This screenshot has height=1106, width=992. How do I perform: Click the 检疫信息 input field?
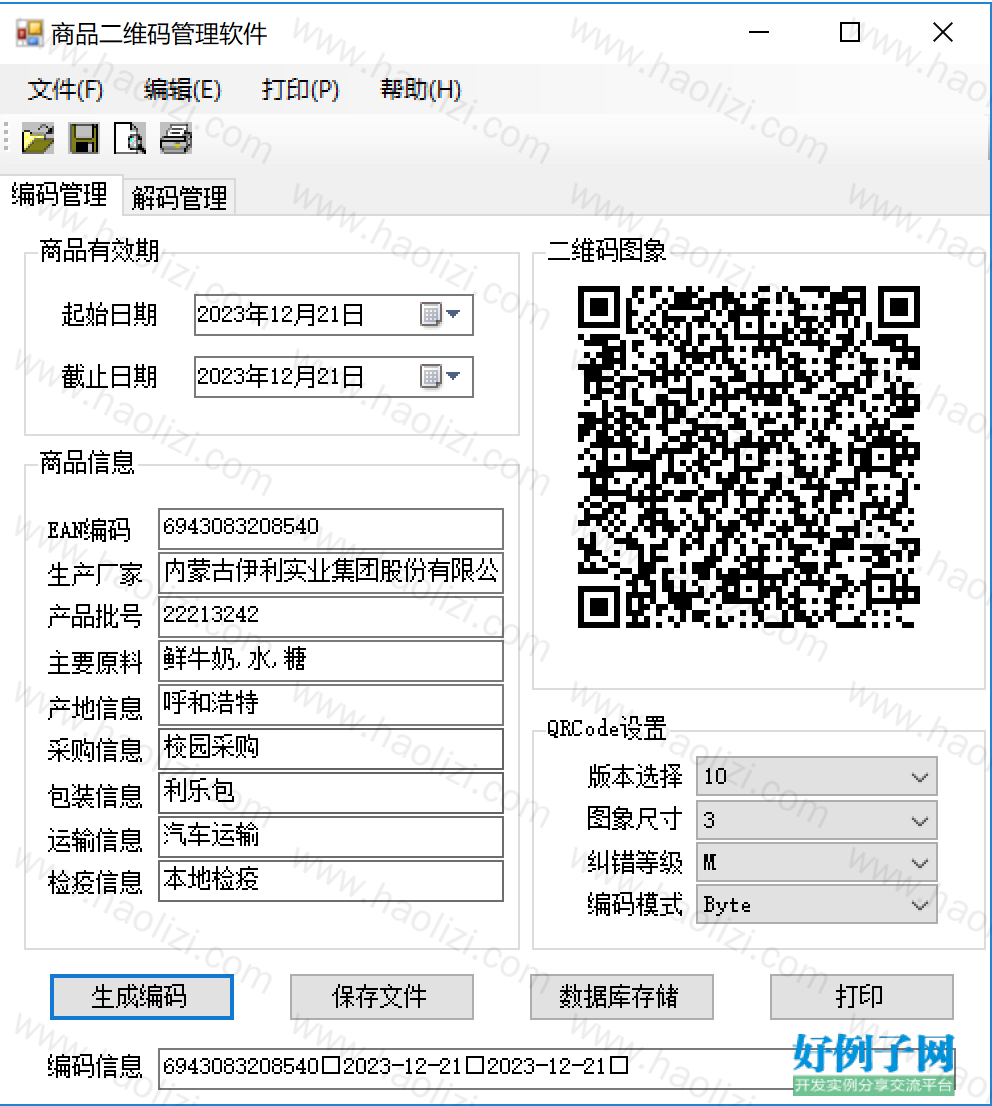[x=331, y=880]
